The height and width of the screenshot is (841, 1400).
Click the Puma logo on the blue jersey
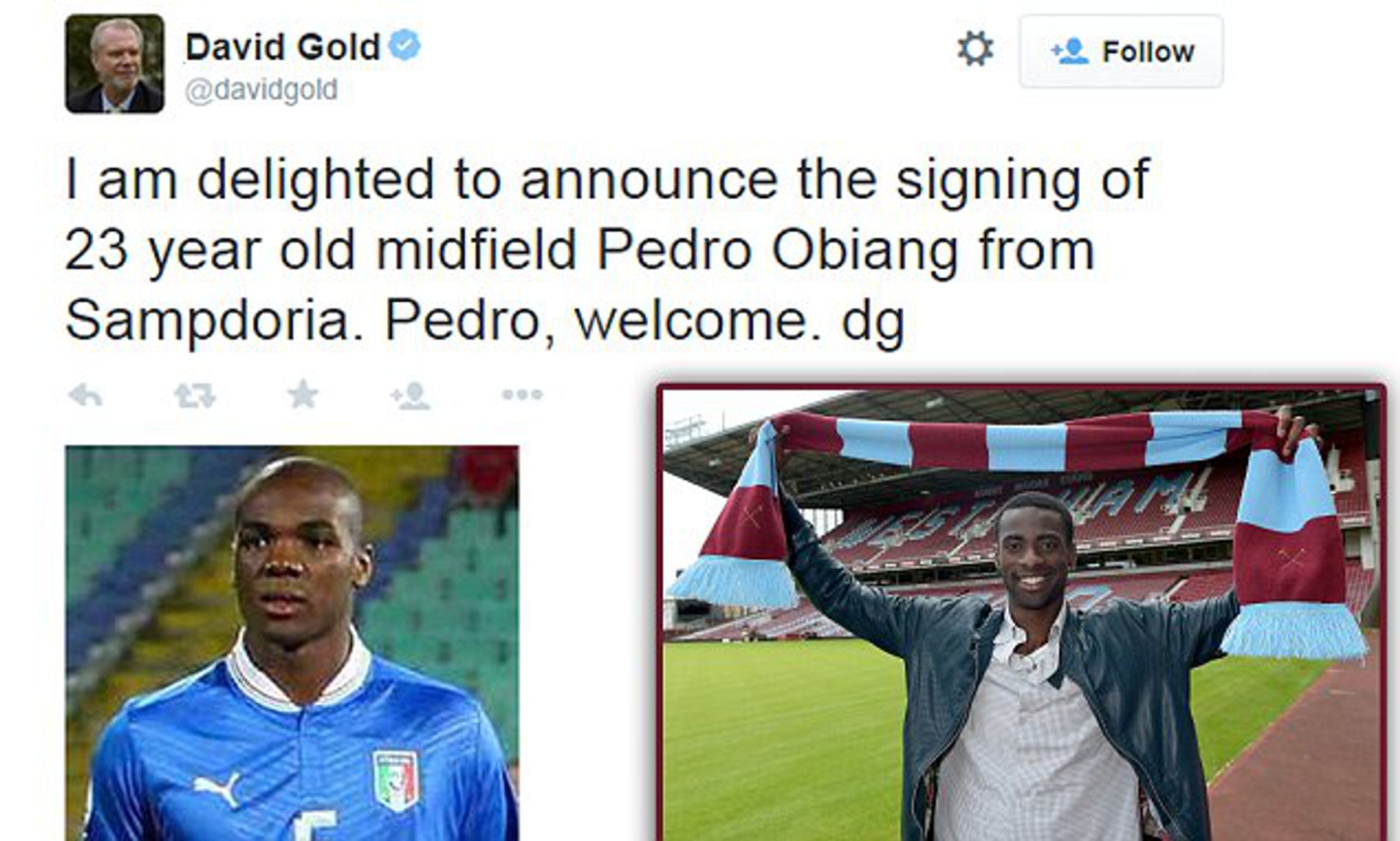click(x=217, y=789)
